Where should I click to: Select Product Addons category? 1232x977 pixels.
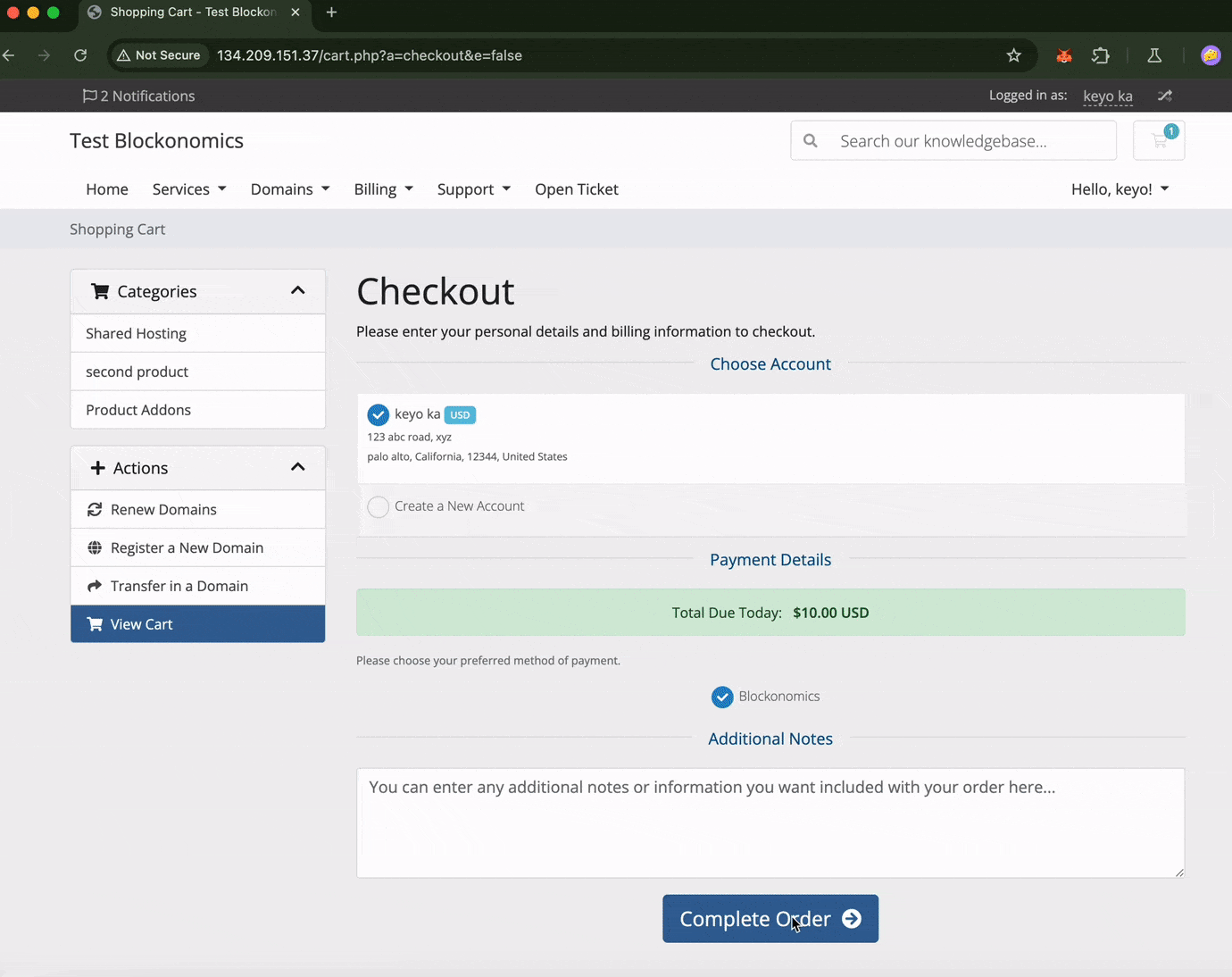(198, 410)
